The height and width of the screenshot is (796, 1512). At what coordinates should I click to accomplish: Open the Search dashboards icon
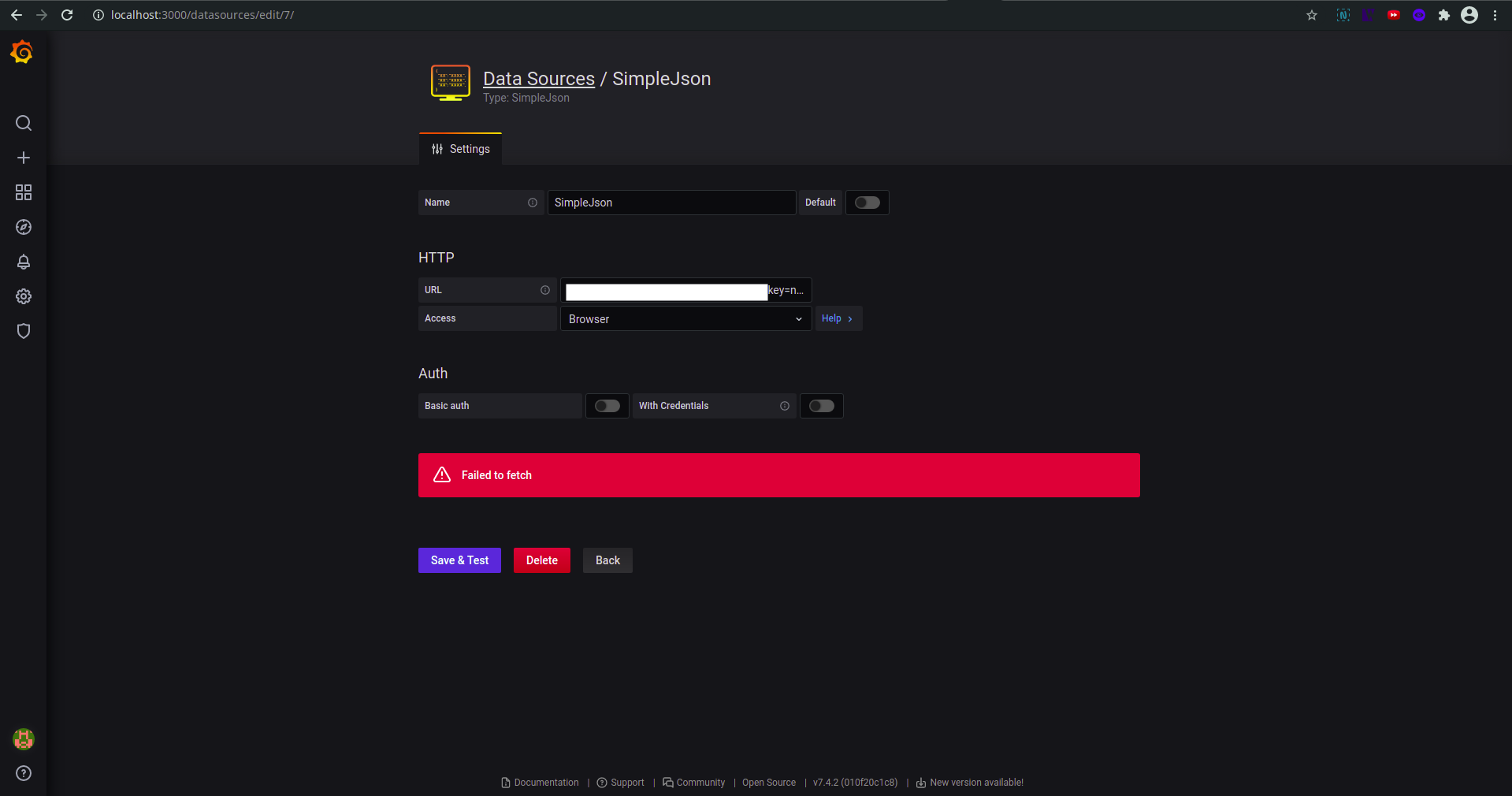tap(24, 123)
